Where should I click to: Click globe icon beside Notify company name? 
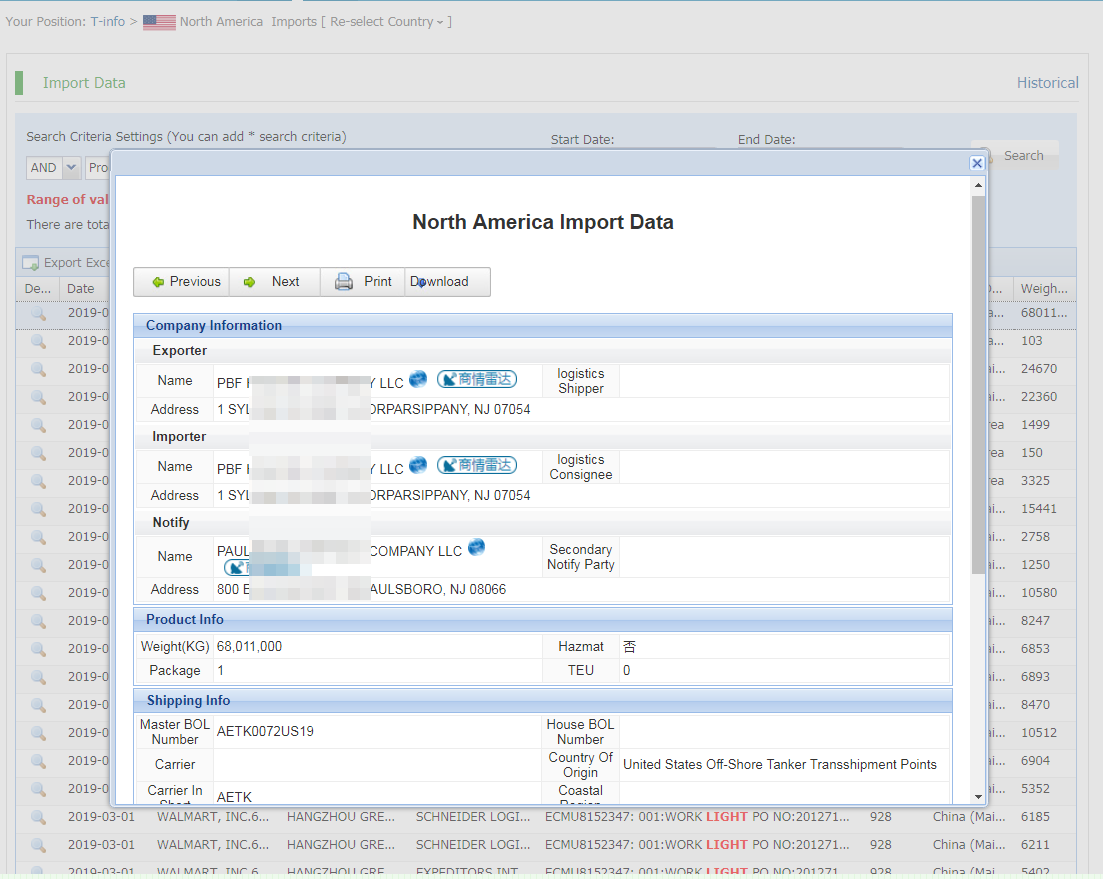pyautogui.click(x=476, y=547)
